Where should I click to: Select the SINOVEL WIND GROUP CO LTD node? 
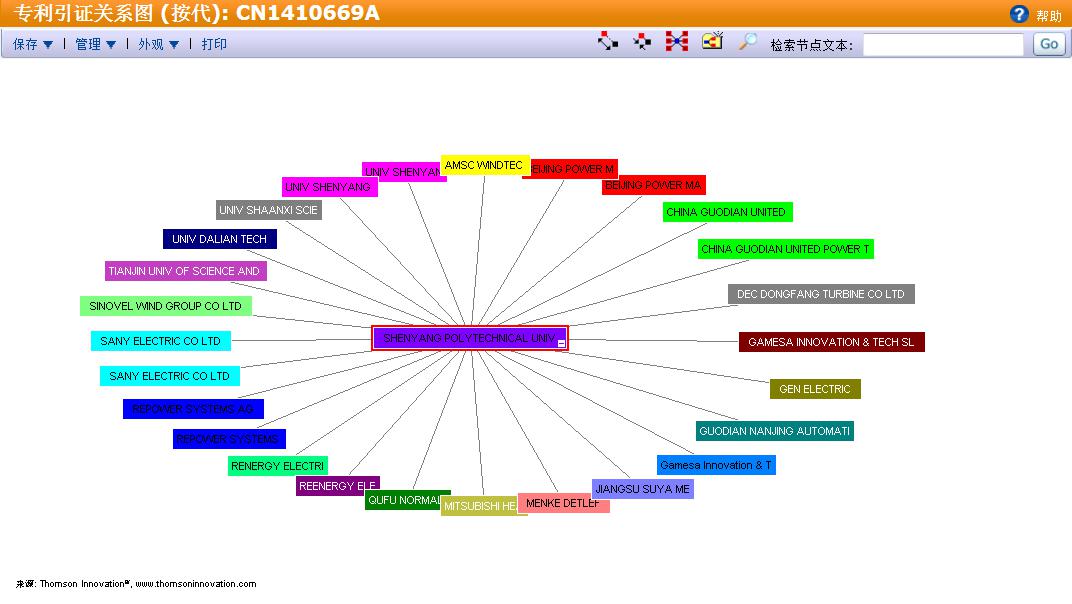165,306
